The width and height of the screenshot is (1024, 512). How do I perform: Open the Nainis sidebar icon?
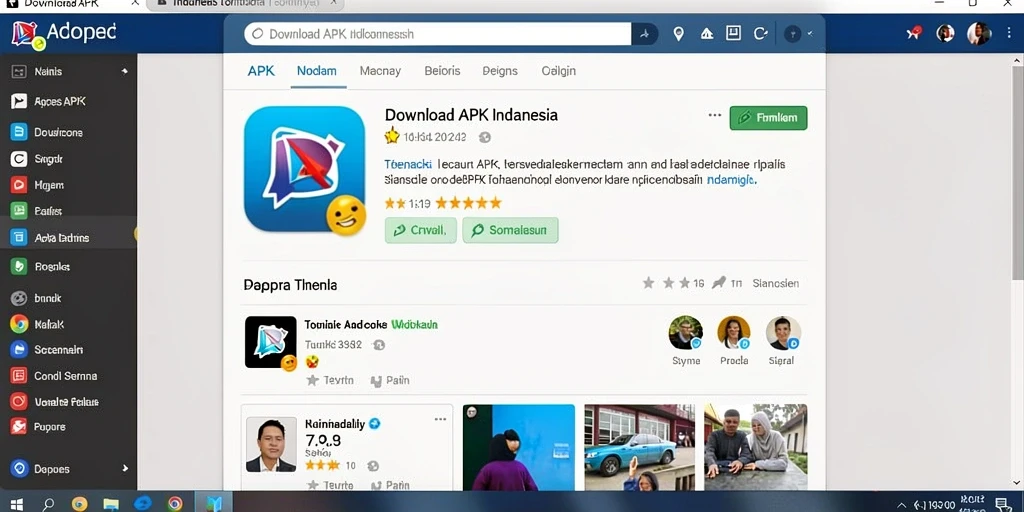tap(19, 71)
